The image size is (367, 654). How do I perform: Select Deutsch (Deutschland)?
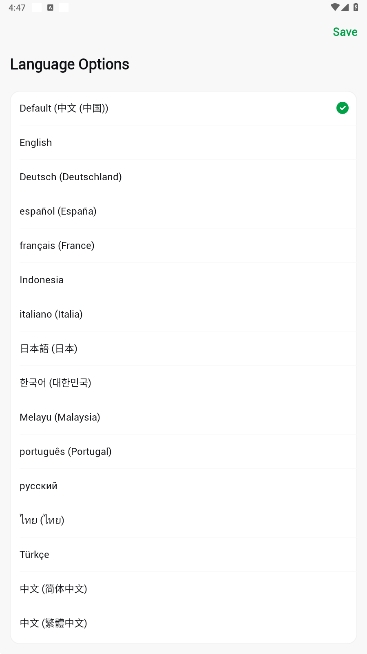184,177
